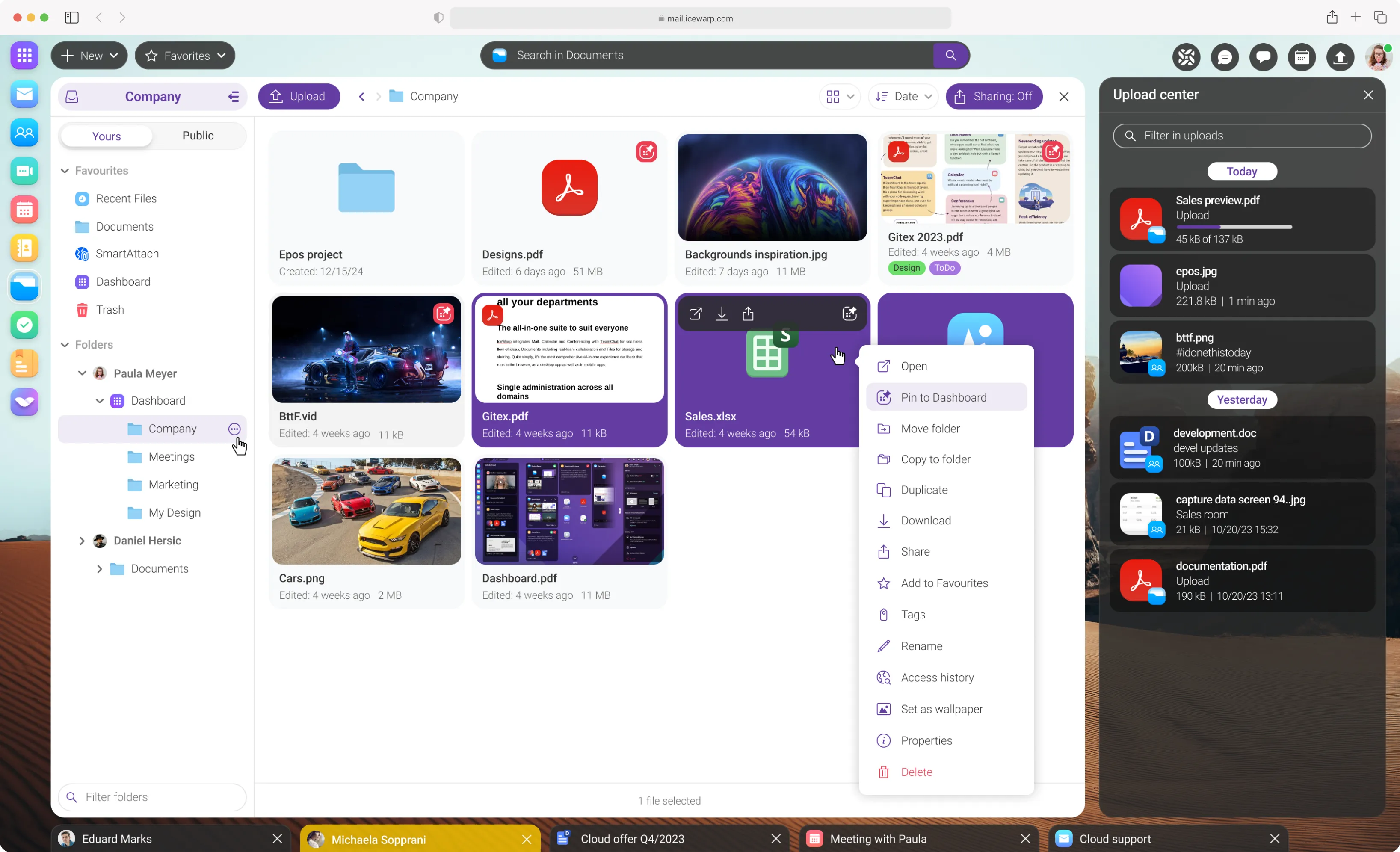Select Access history in context menu
1400x852 pixels.
coord(937,677)
